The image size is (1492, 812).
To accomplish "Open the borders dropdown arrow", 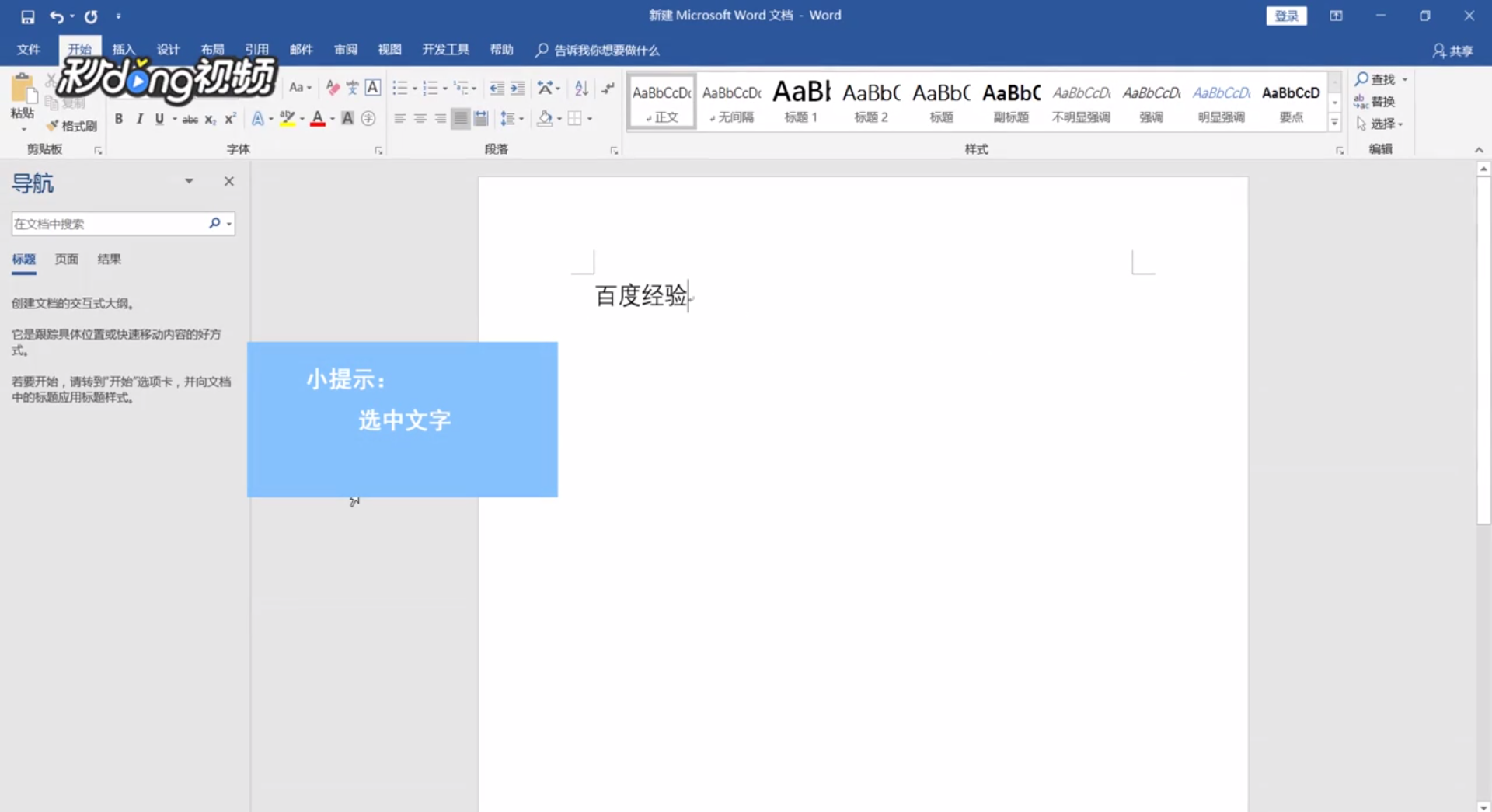I will (x=590, y=120).
